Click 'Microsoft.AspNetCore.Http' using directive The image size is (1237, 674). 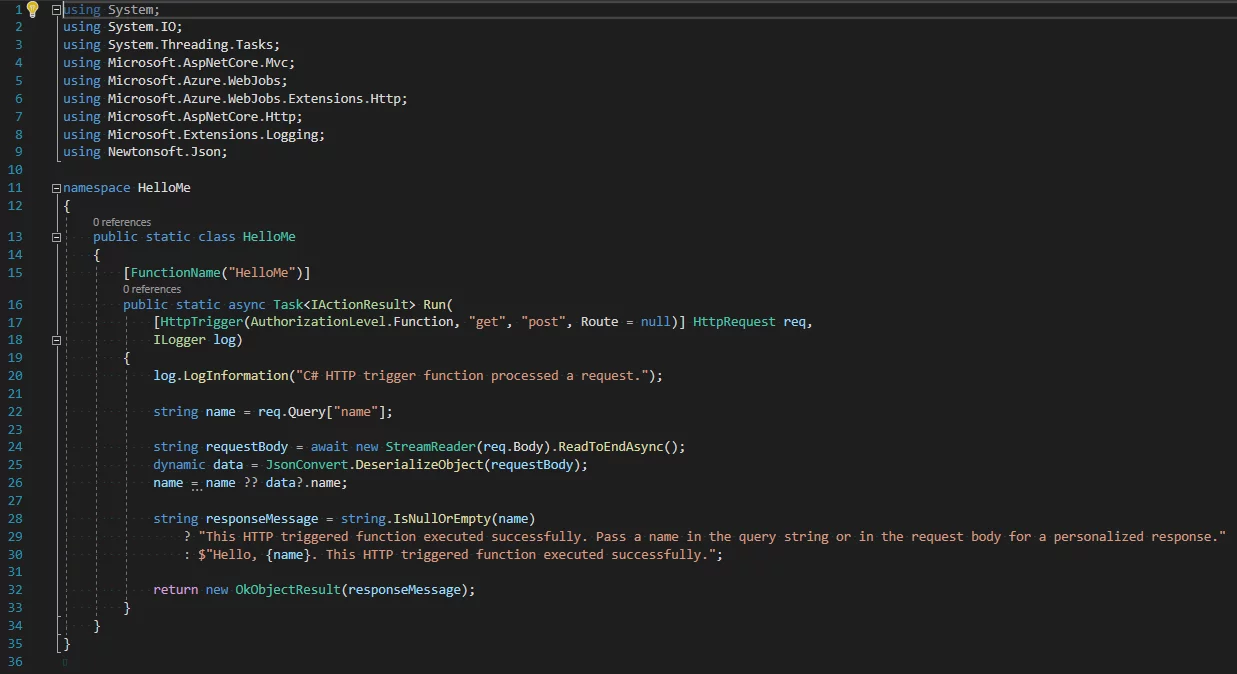(x=202, y=117)
